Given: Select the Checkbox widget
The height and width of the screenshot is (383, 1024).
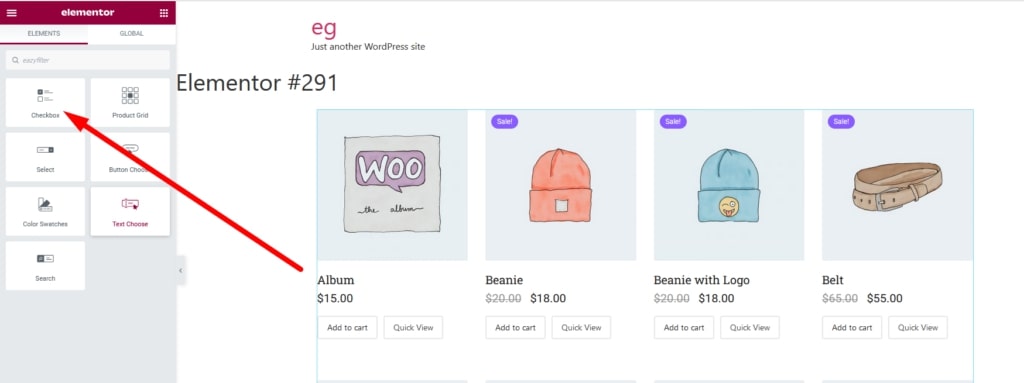Looking at the screenshot, I should click(x=45, y=103).
